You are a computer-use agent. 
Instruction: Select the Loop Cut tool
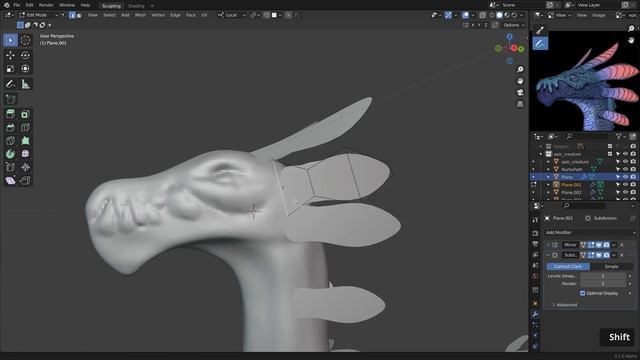[25, 128]
